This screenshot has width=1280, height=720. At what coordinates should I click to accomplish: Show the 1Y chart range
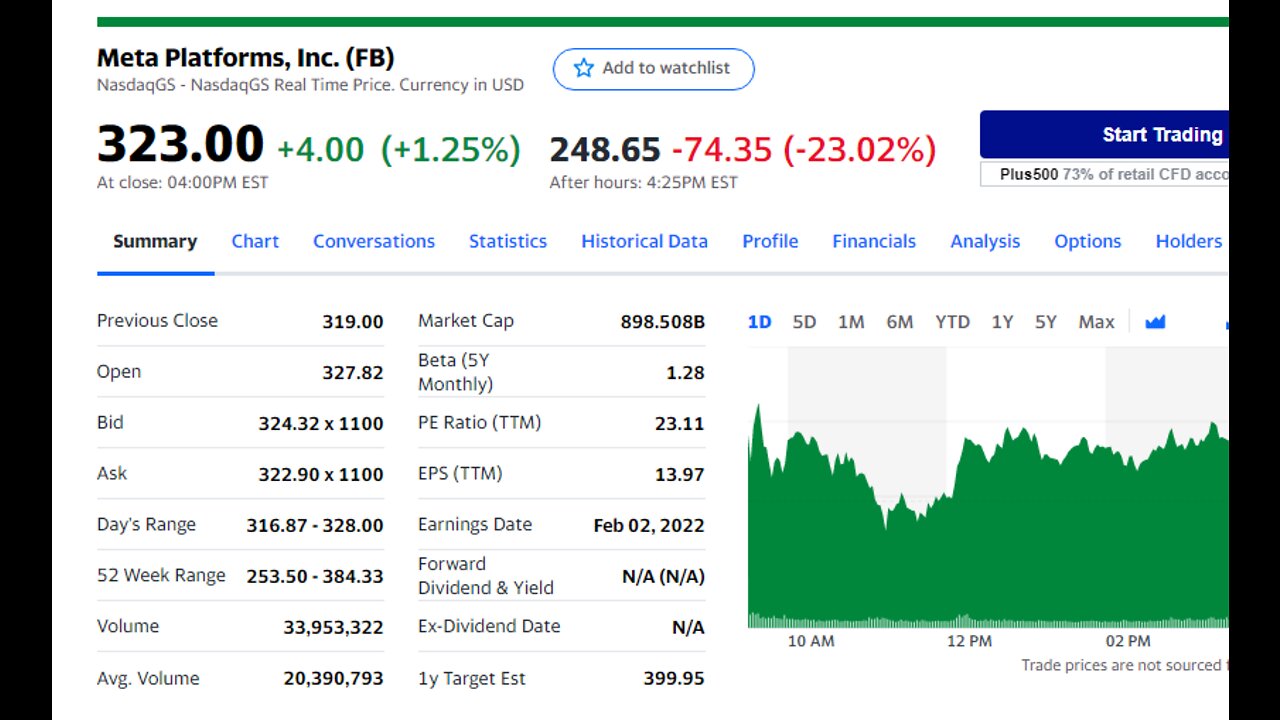click(1002, 322)
